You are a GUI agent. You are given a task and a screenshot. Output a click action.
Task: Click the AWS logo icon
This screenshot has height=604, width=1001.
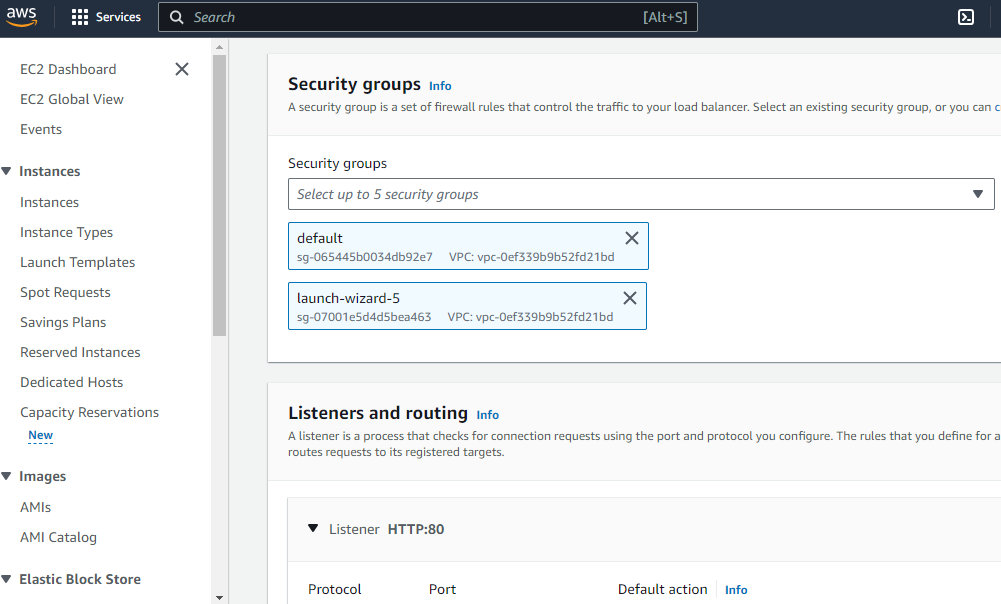click(24, 17)
